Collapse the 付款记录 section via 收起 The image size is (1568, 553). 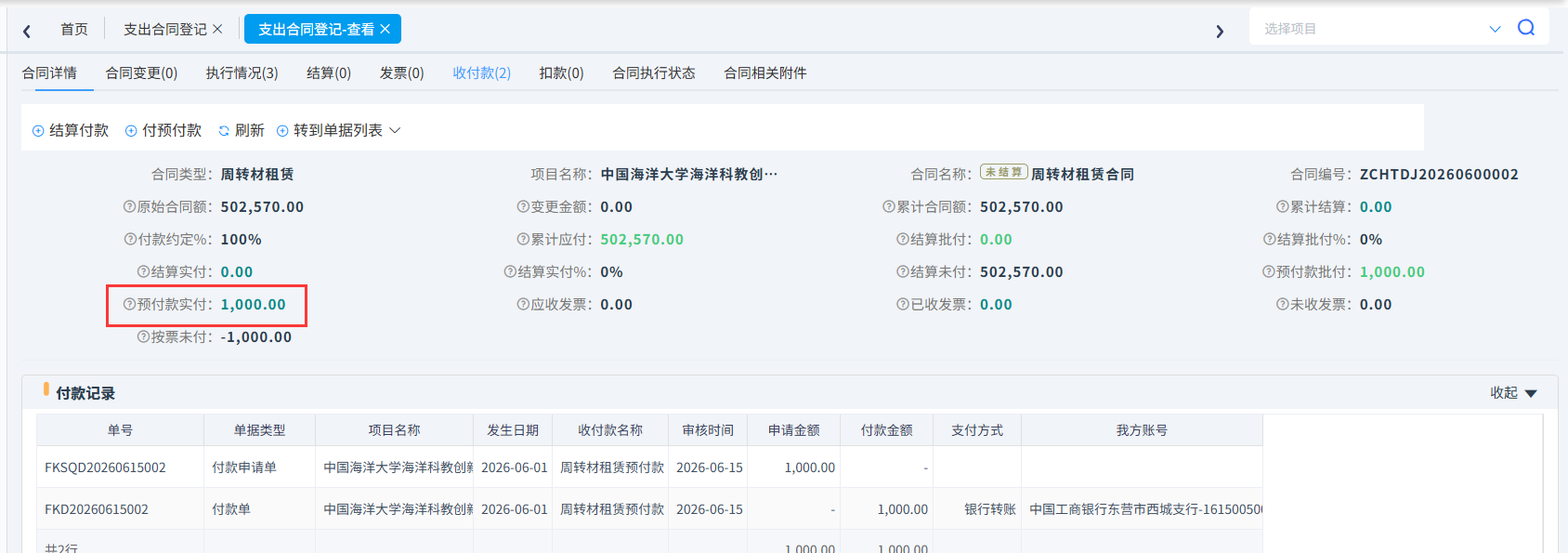1513,393
